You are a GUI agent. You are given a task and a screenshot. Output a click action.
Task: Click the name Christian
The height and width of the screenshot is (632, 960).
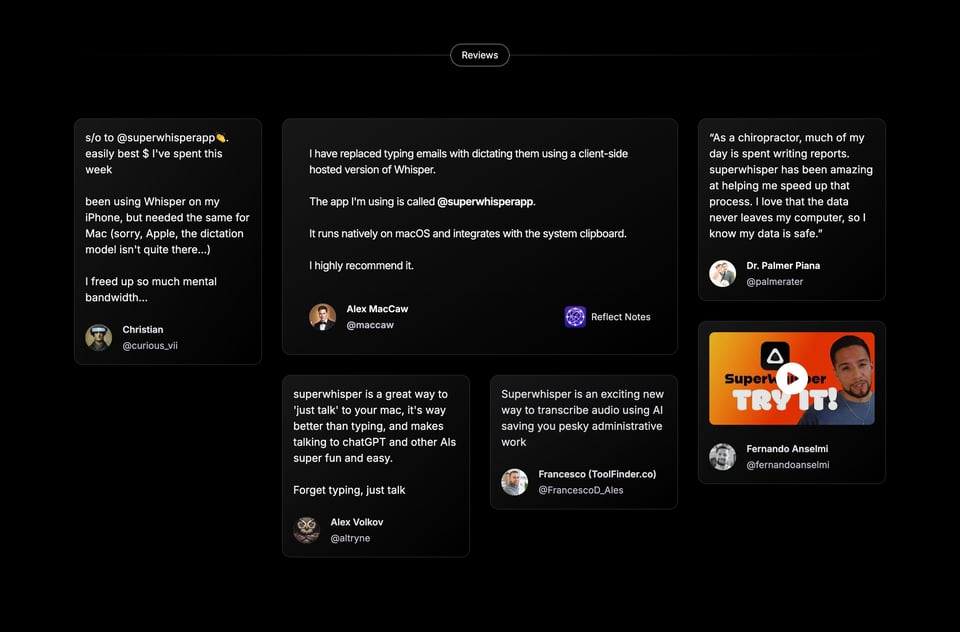click(x=143, y=329)
